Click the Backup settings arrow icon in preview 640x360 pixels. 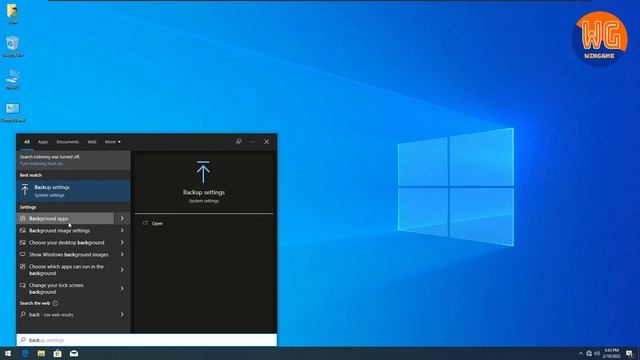point(203,172)
